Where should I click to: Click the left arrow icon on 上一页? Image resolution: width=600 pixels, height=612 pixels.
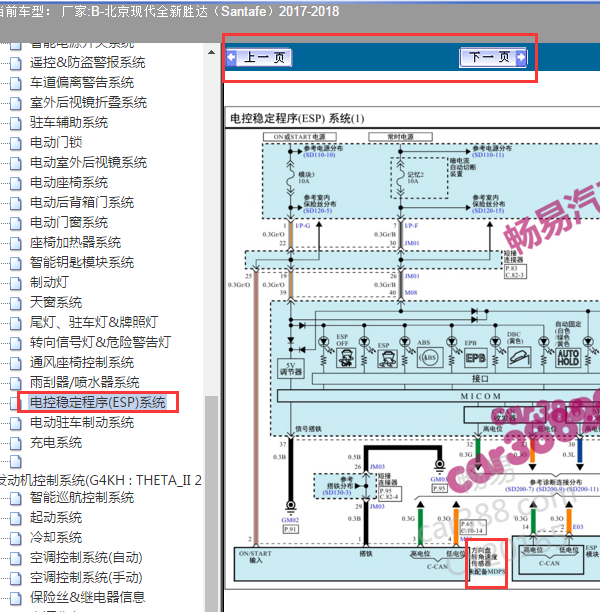coord(231,57)
